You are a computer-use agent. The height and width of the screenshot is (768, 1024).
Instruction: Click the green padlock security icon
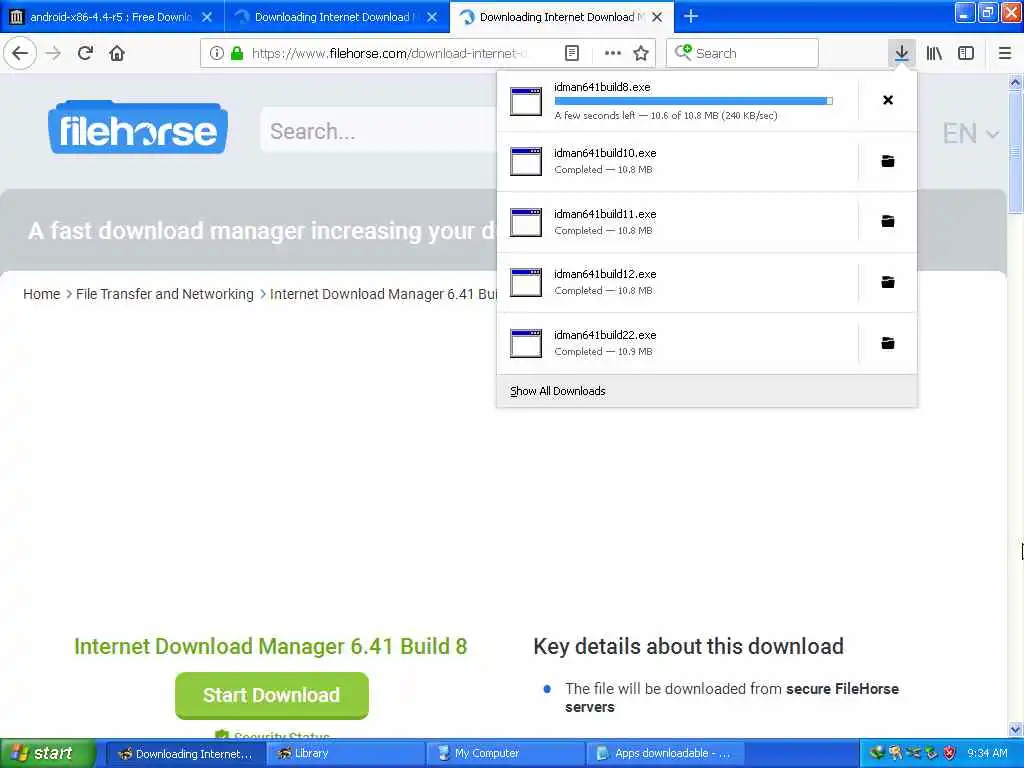[237, 53]
